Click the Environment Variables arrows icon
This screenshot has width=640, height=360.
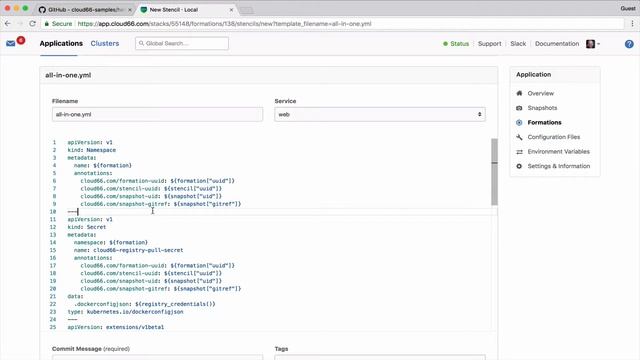(x=519, y=152)
